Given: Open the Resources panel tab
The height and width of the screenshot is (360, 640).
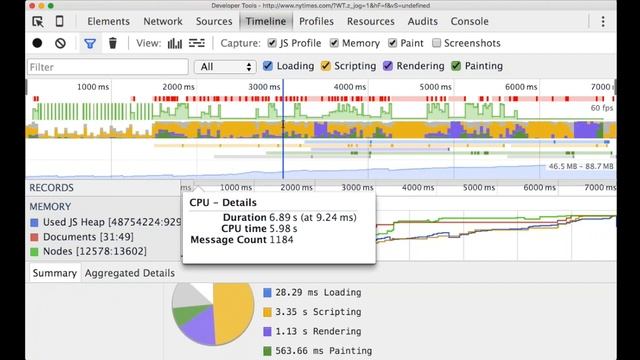Looking at the screenshot, I should [371, 21].
